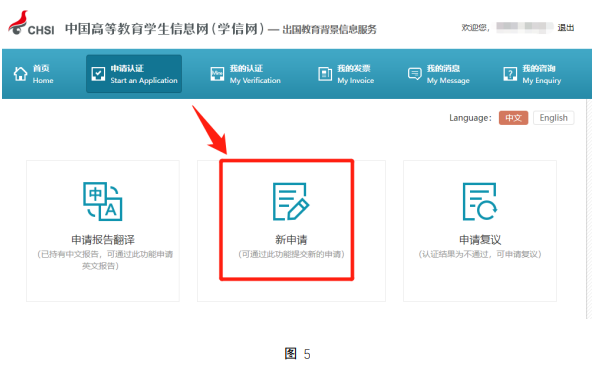Screen dimensions: 594x367
Task: Click the 退出 logout link
Action: click(x=566, y=28)
